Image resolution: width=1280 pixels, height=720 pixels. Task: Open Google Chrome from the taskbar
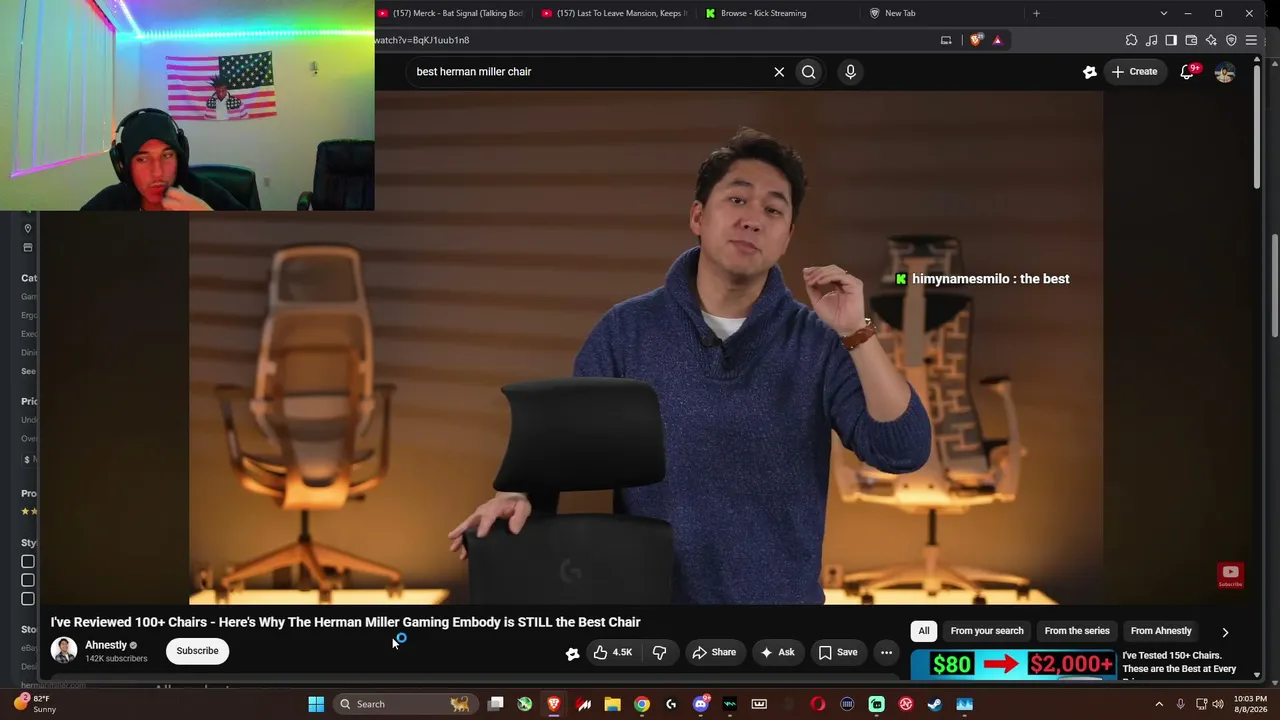click(642, 704)
